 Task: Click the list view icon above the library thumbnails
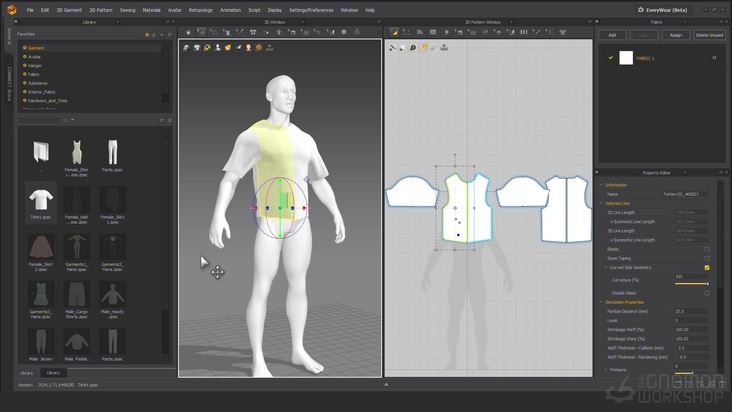[169, 120]
